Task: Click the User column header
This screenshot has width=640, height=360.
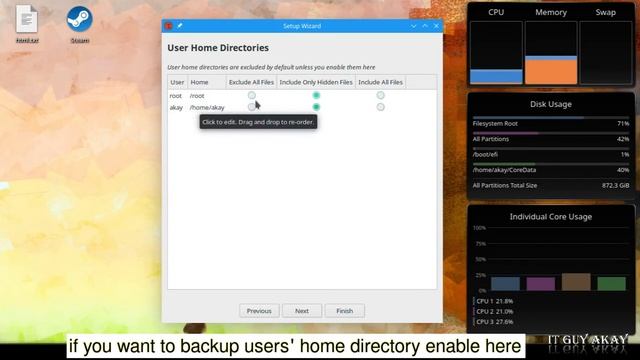Action: tap(177, 82)
